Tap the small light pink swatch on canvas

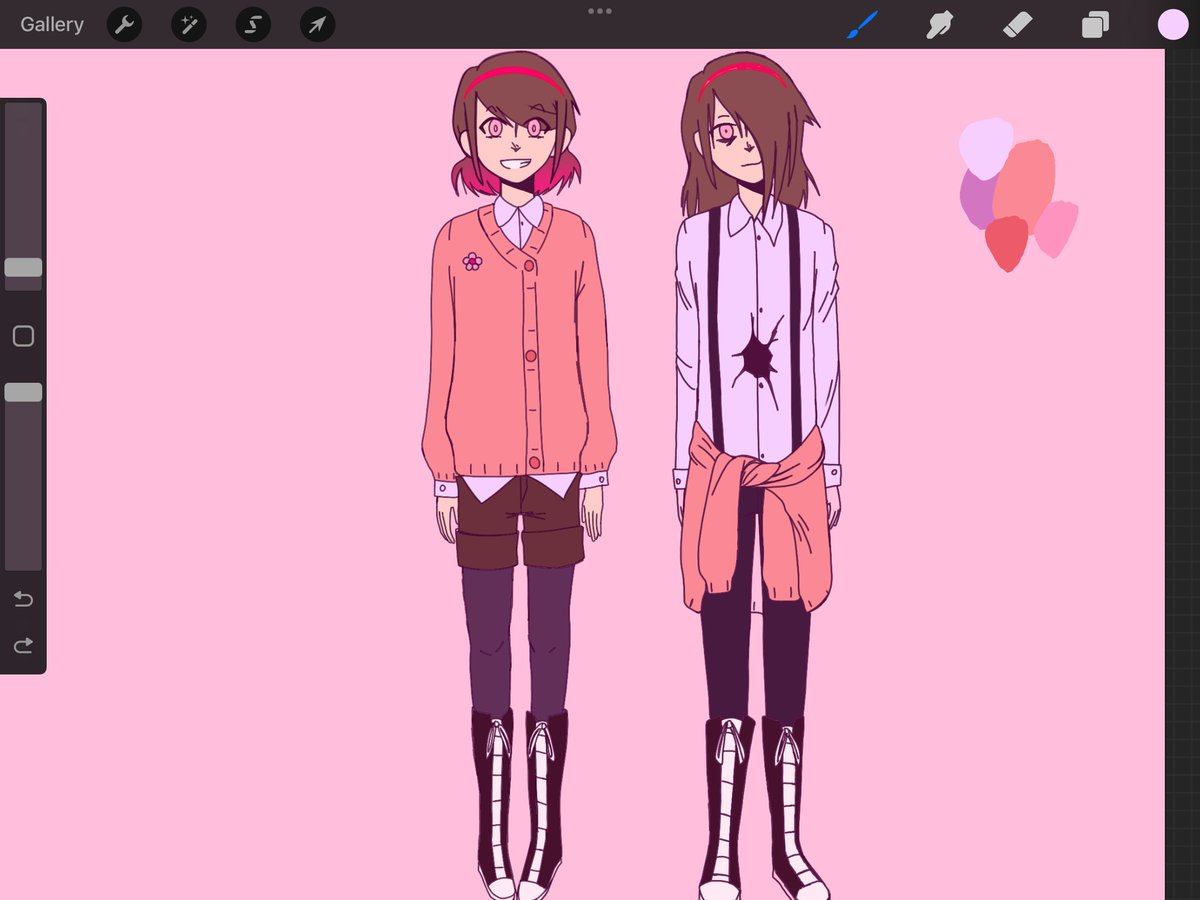pos(1057,229)
